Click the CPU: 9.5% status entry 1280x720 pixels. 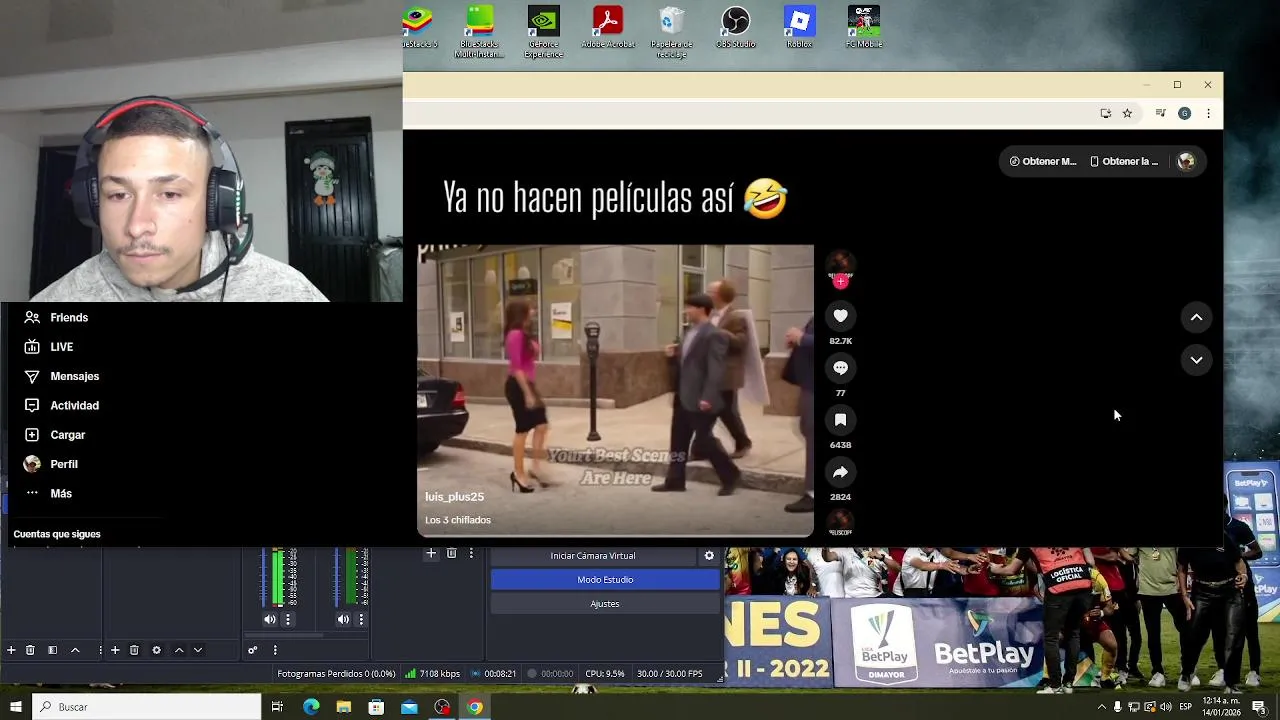pos(604,674)
